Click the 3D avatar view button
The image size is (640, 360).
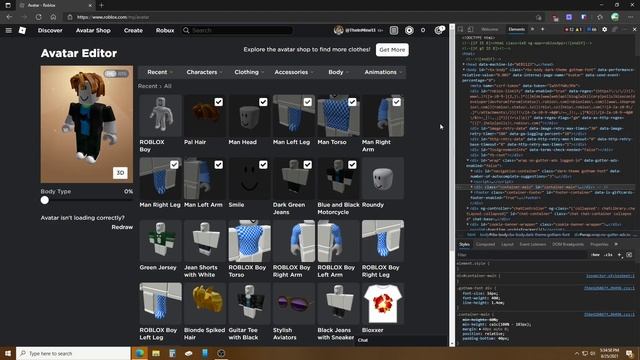point(120,173)
